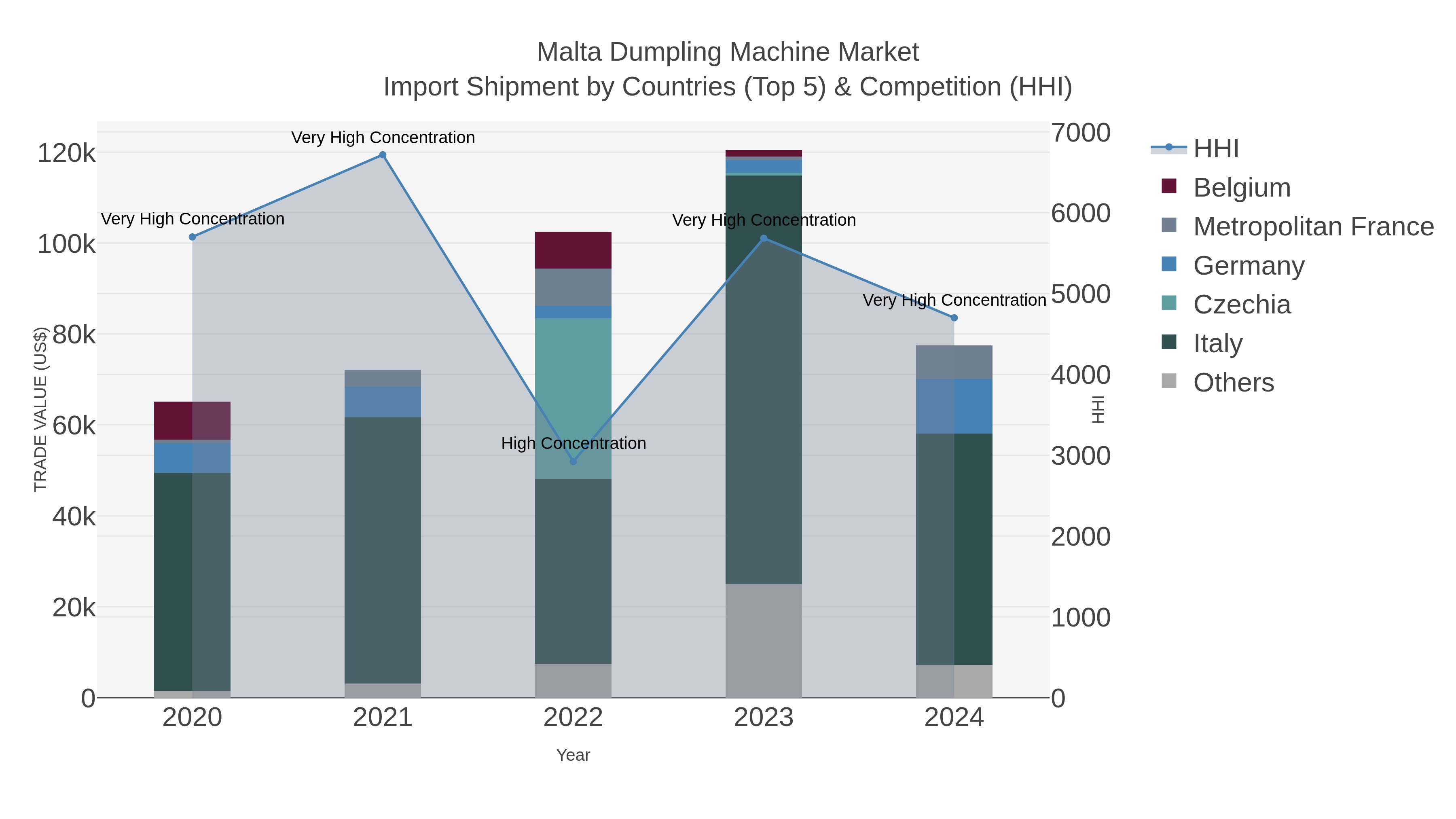1456x819 pixels.
Task: Select the Belgium segment atop the 2022 bar
Action: click(x=573, y=250)
